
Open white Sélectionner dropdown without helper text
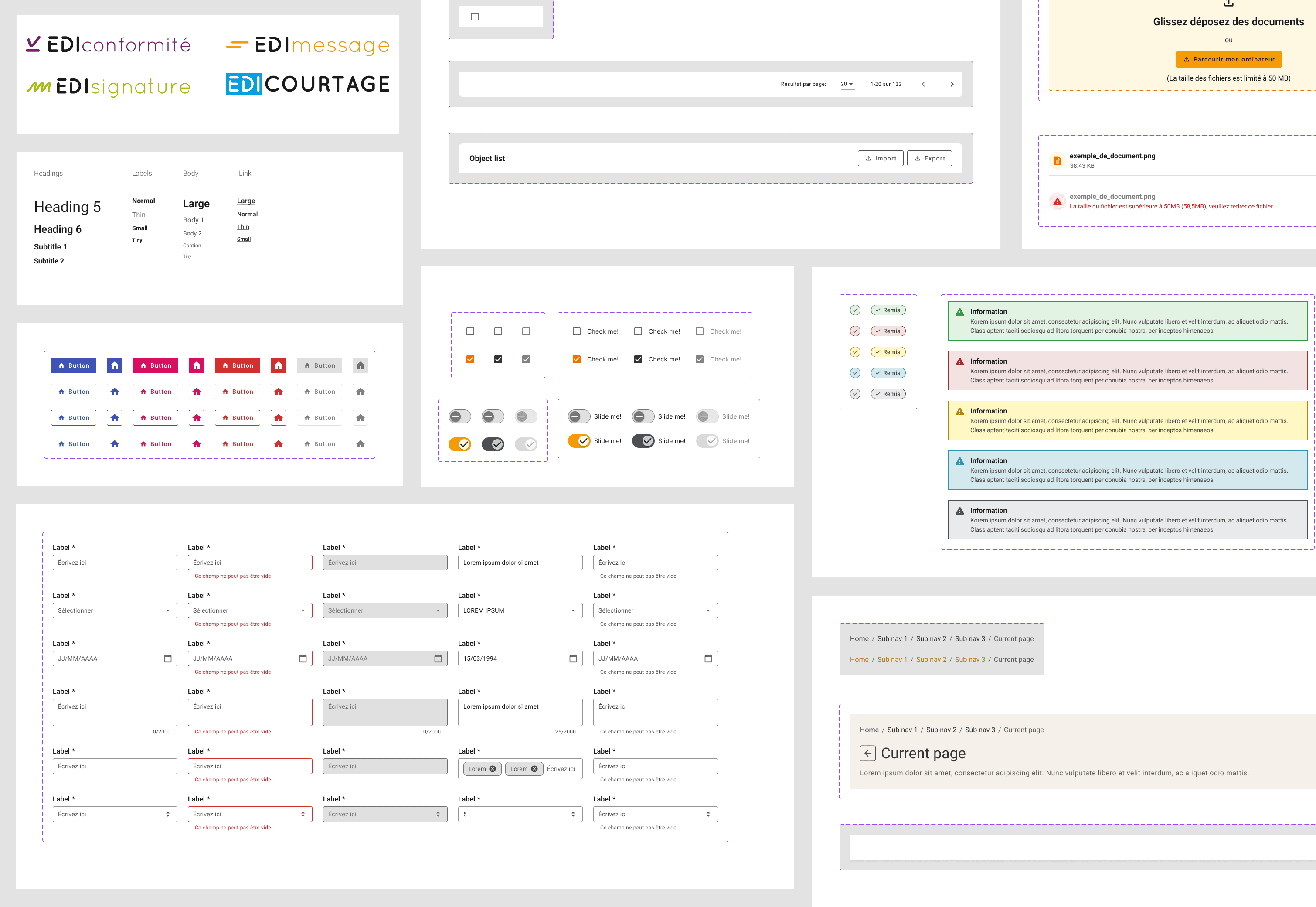click(x=115, y=611)
